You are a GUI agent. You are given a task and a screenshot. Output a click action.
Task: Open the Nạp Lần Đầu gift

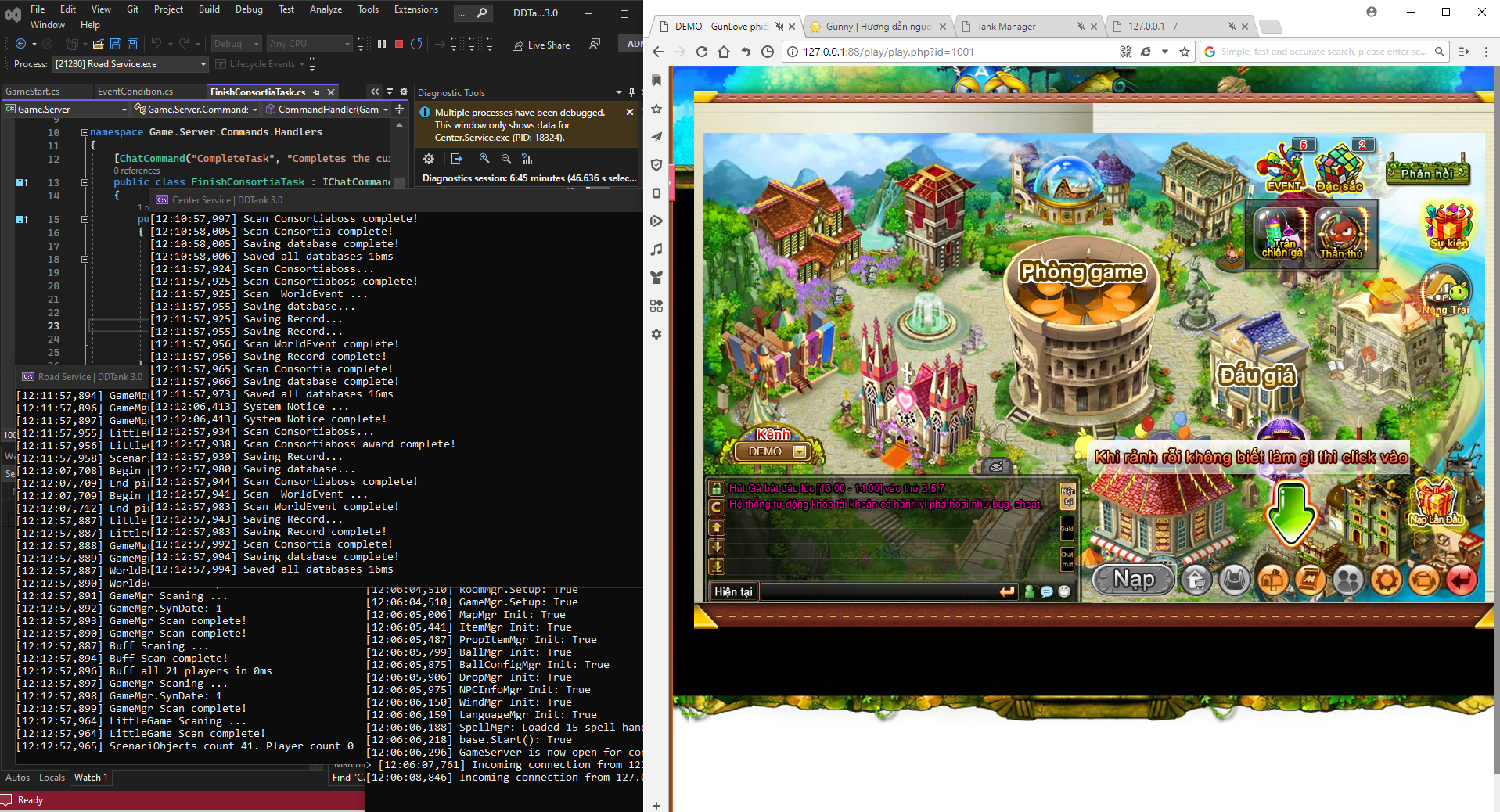point(1437,502)
